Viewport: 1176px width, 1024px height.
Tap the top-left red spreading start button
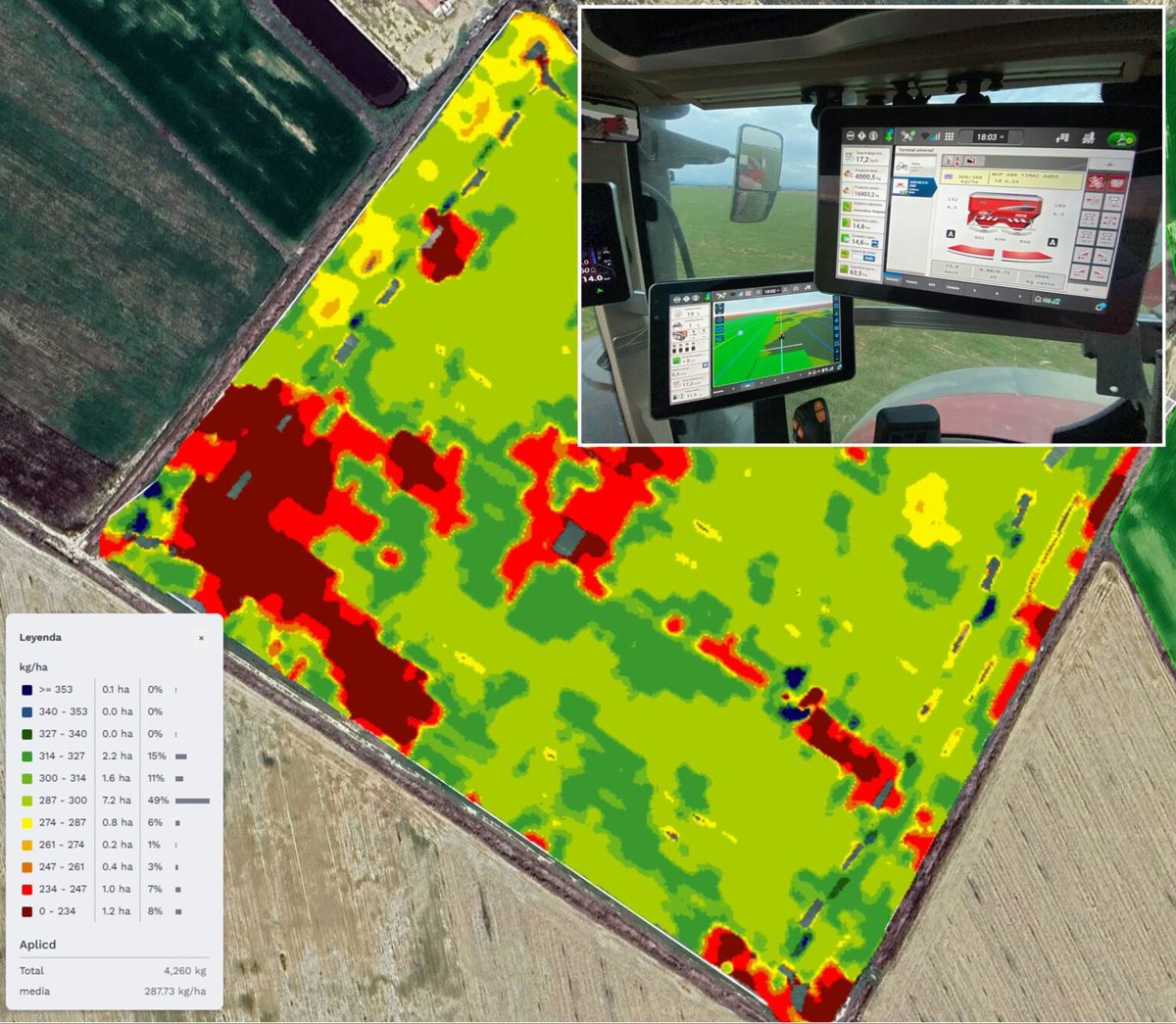1096,182
